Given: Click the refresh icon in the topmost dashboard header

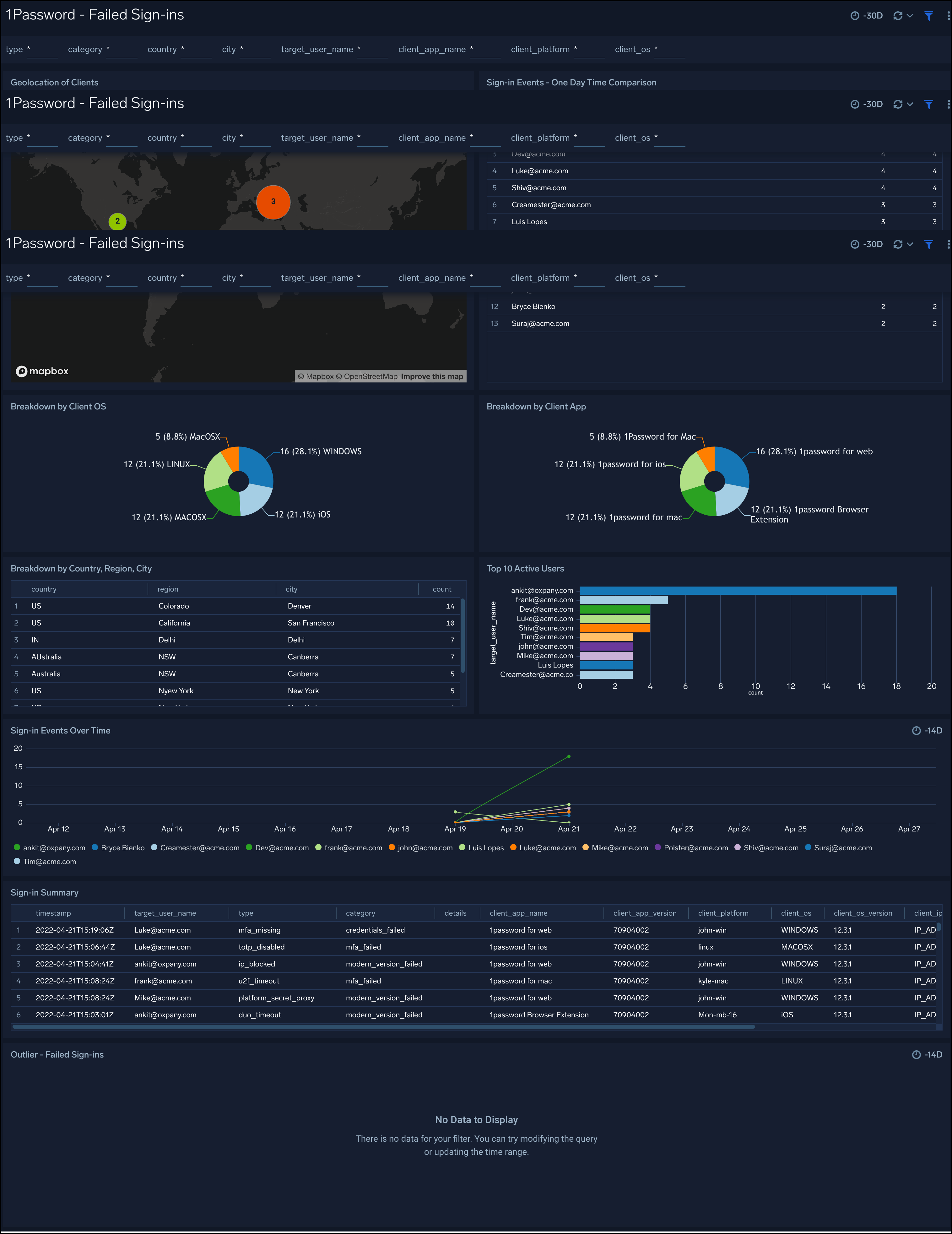Looking at the screenshot, I should 897,16.
